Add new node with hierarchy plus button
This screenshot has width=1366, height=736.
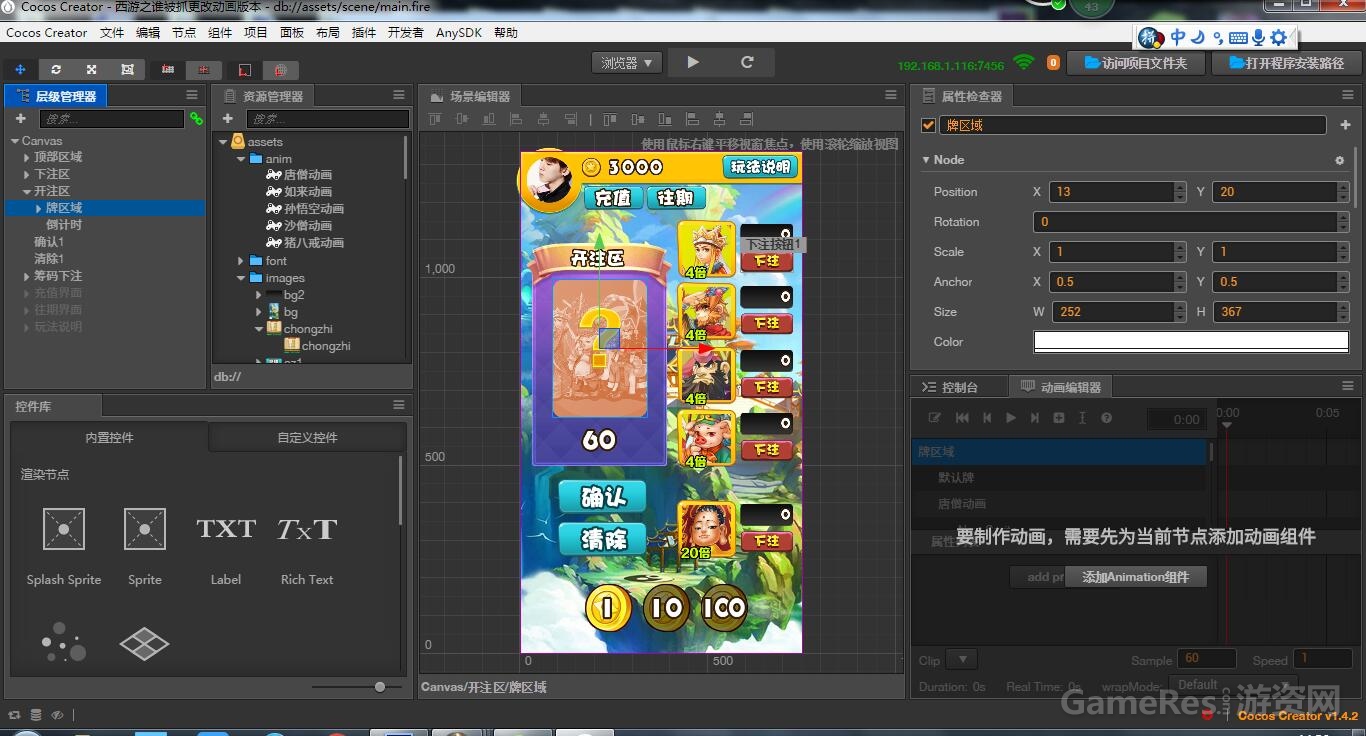coord(20,118)
